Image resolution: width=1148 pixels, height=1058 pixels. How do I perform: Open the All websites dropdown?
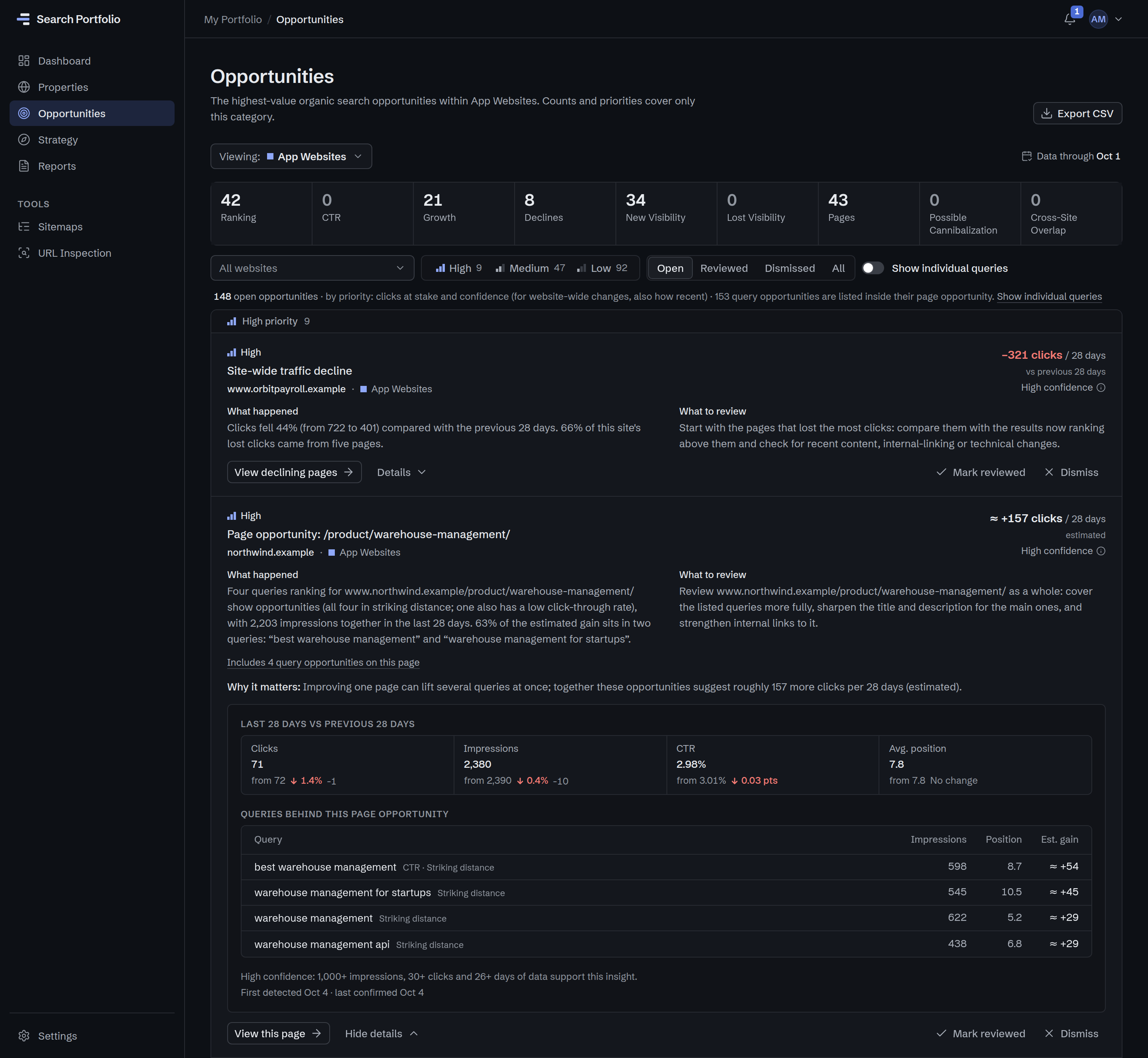(x=312, y=268)
